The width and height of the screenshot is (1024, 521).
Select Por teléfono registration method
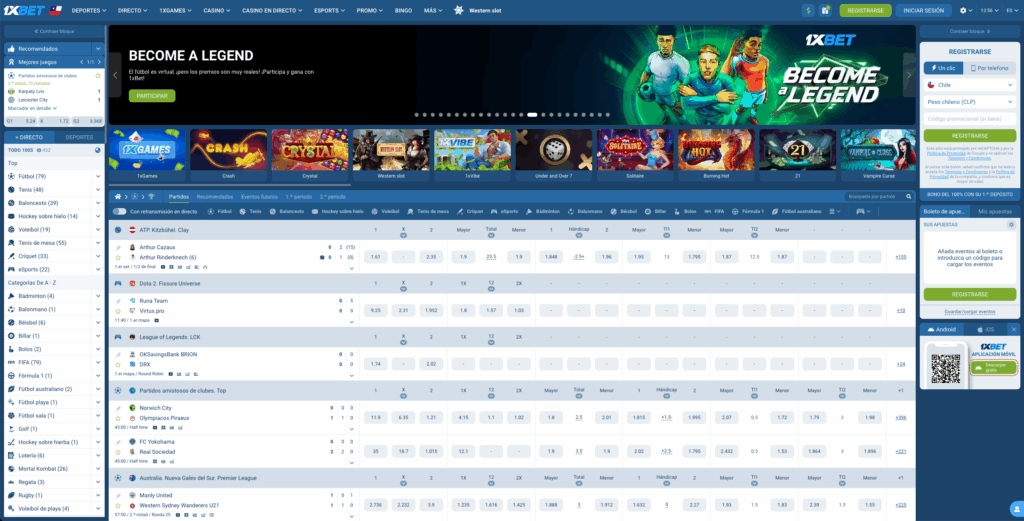coord(989,68)
